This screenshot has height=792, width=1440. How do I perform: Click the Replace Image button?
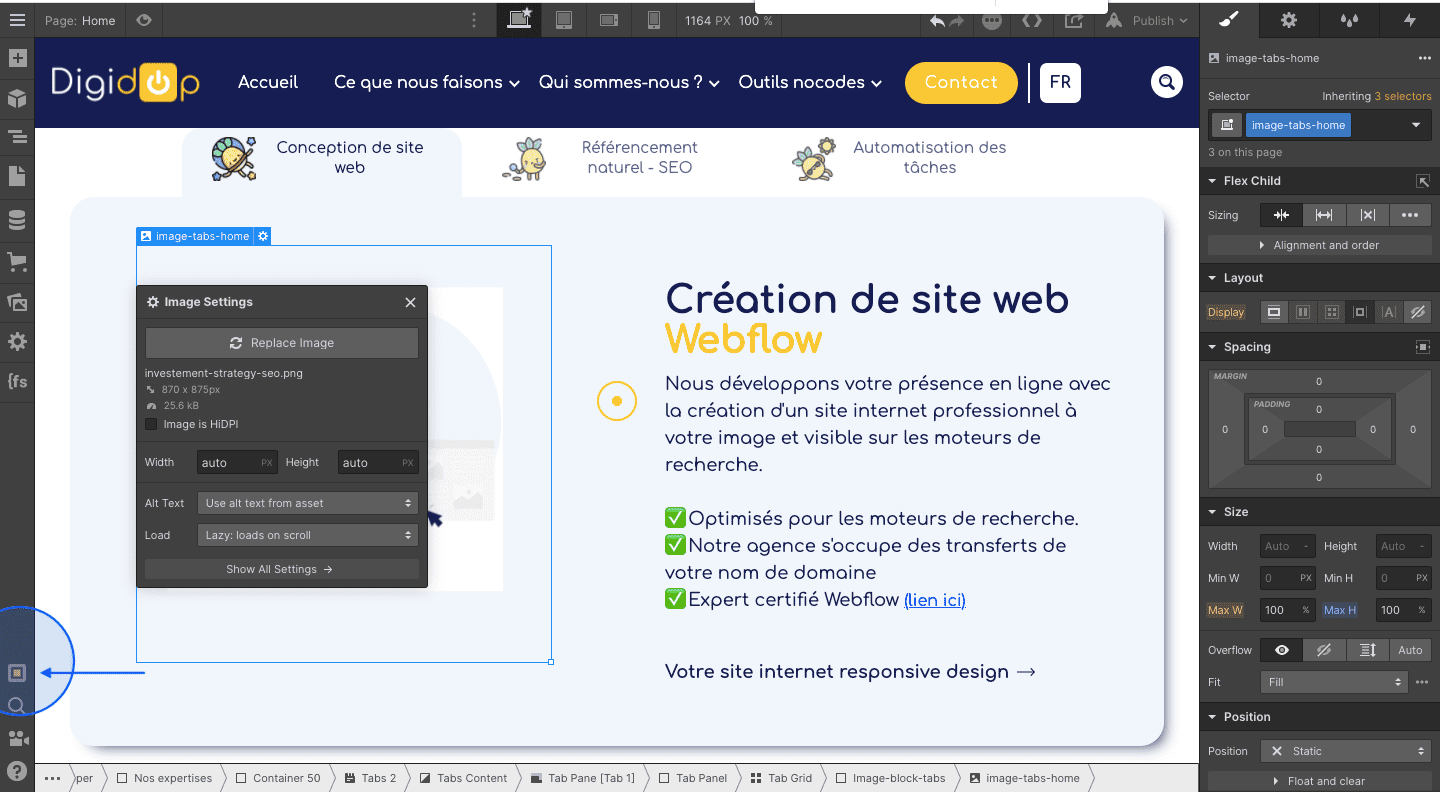(x=282, y=343)
